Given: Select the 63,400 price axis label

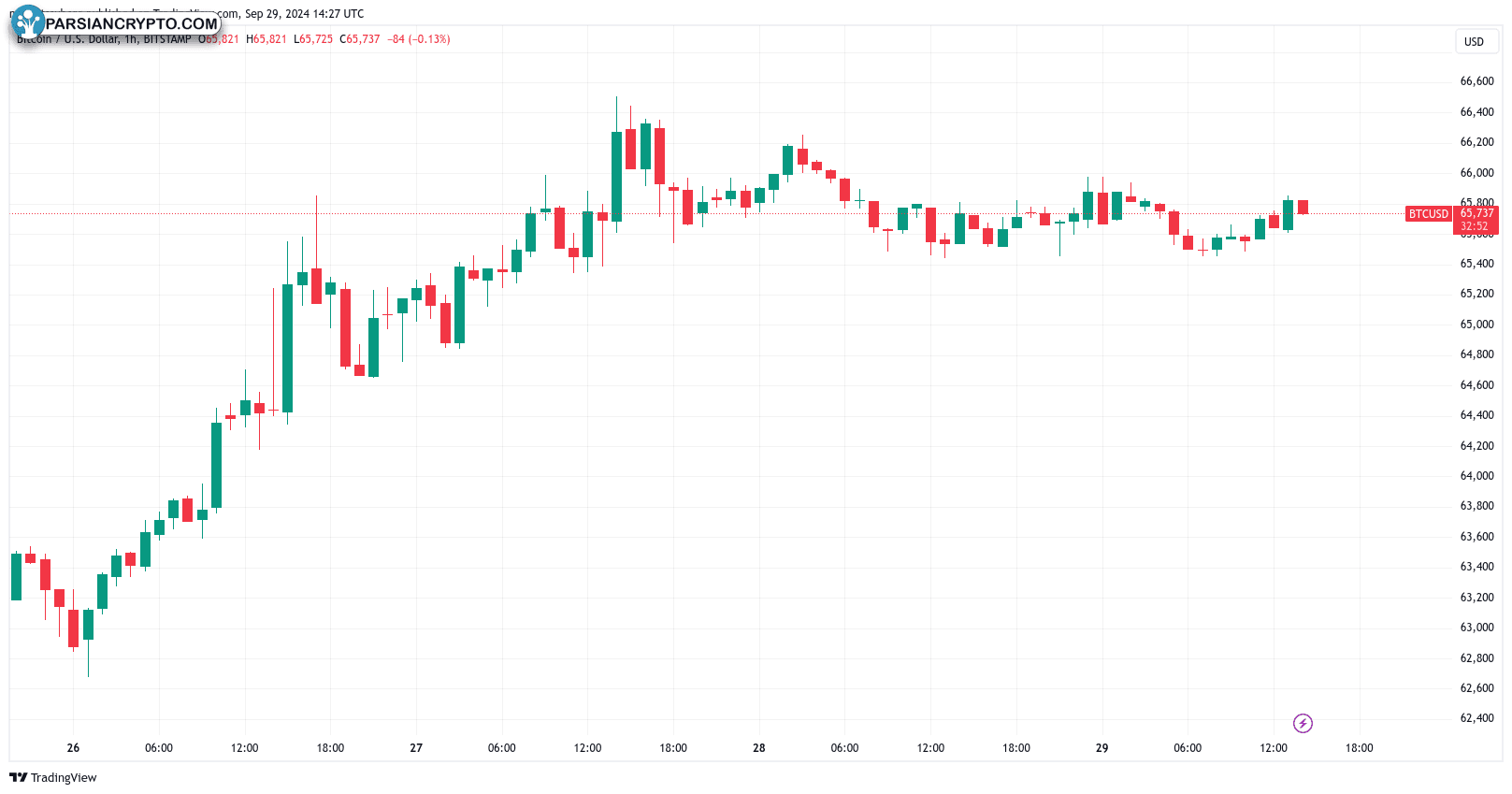Looking at the screenshot, I should coord(1477,567).
